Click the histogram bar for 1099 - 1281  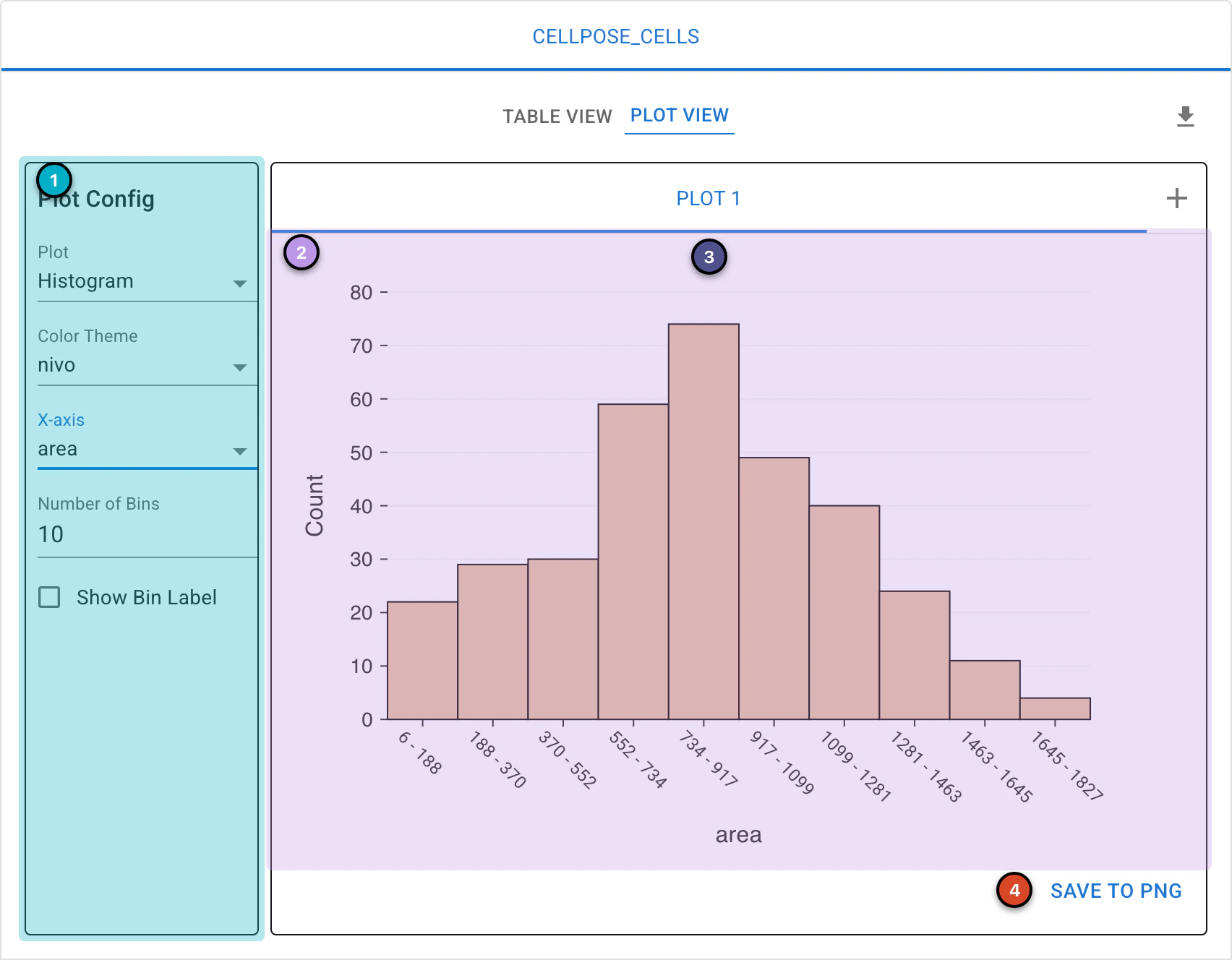point(844,612)
